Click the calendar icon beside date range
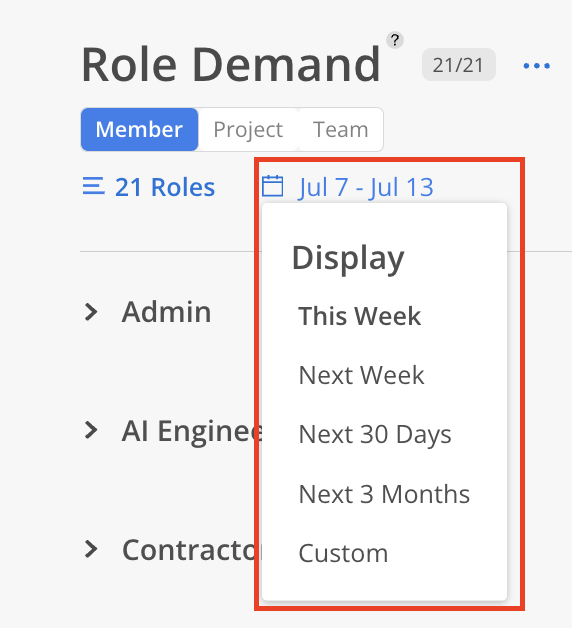 point(272,186)
